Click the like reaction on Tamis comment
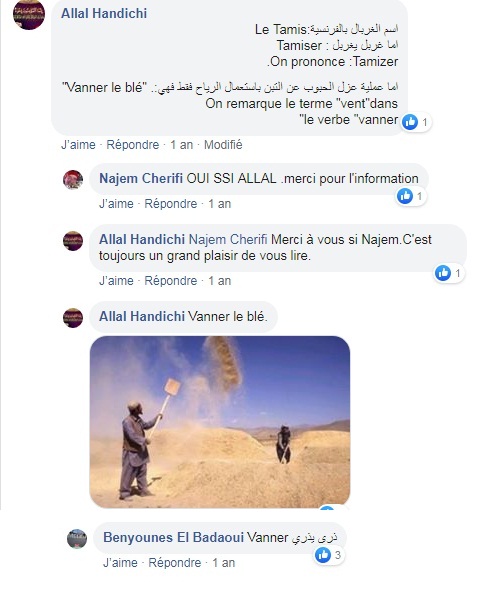This screenshot has height=592, width=502. [x=416, y=122]
